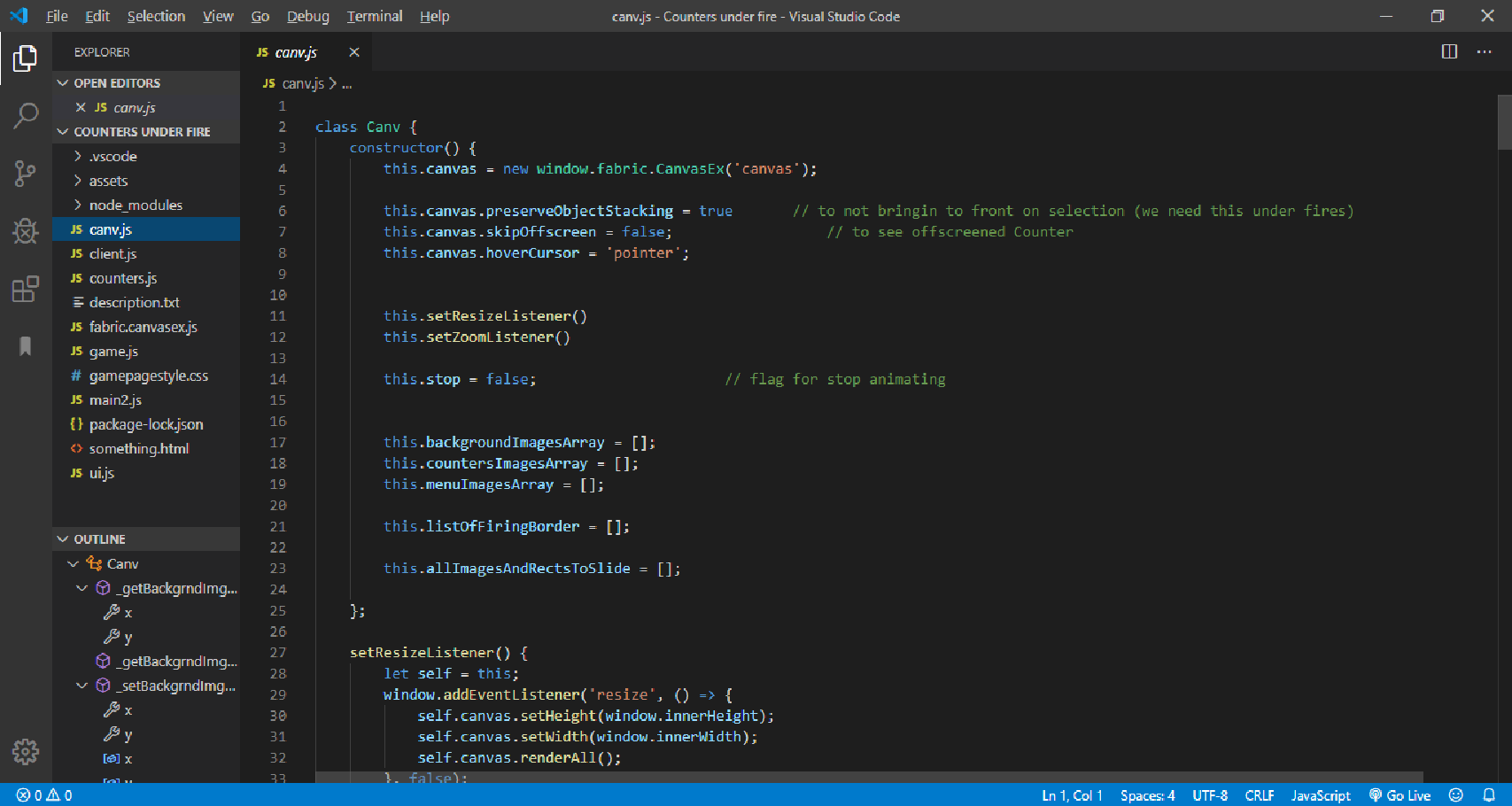Open notifications bell in status bar
Viewport: 1512px width, 806px height.
[x=1489, y=795]
